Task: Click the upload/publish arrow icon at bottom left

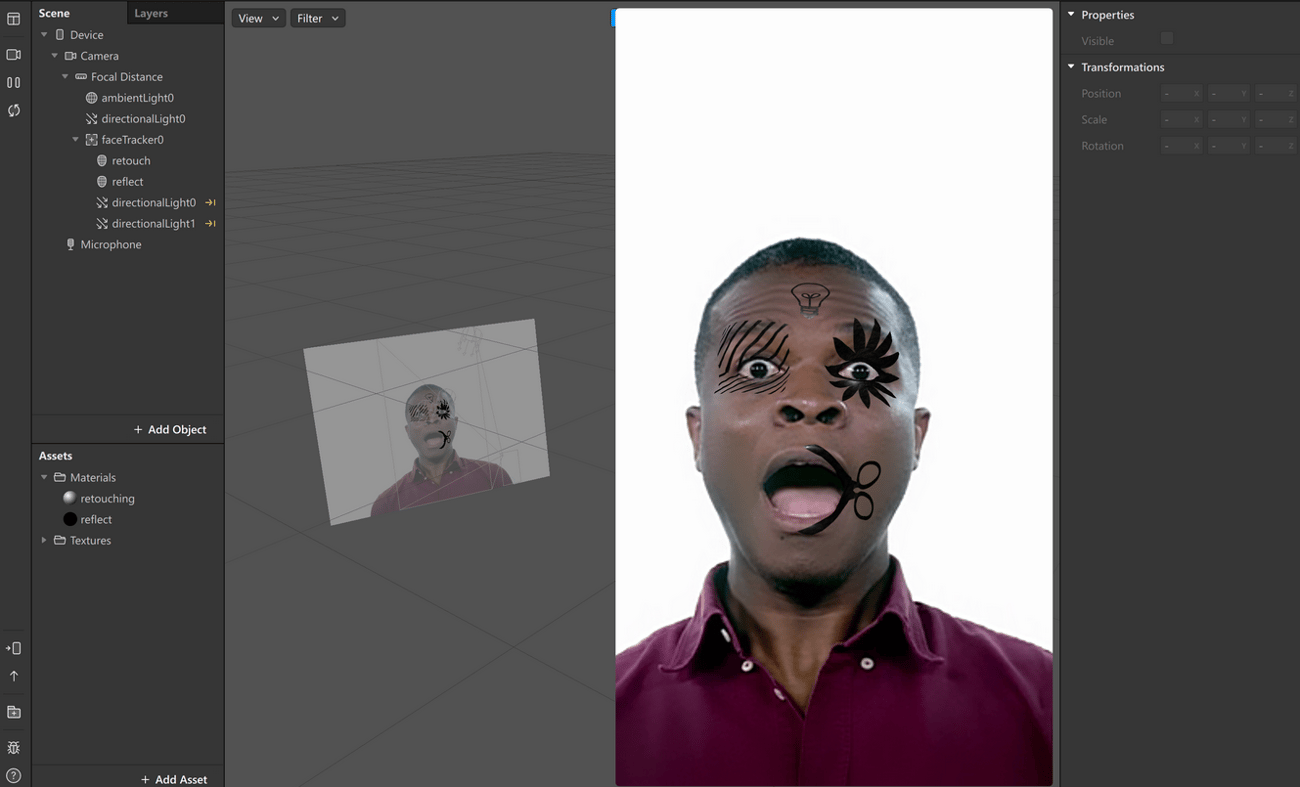Action: tap(13, 675)
